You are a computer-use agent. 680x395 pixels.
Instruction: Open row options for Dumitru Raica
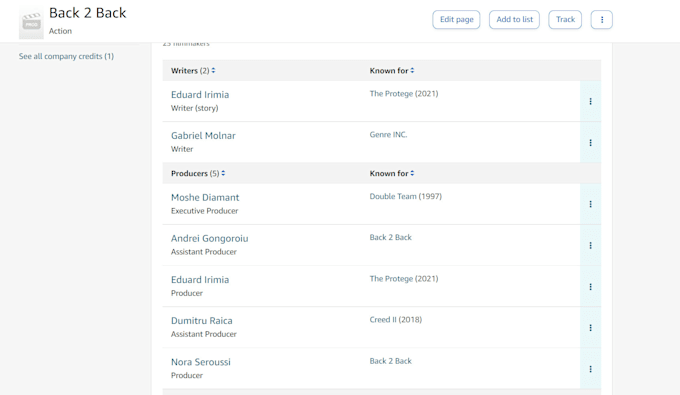[x=590, y=328]
